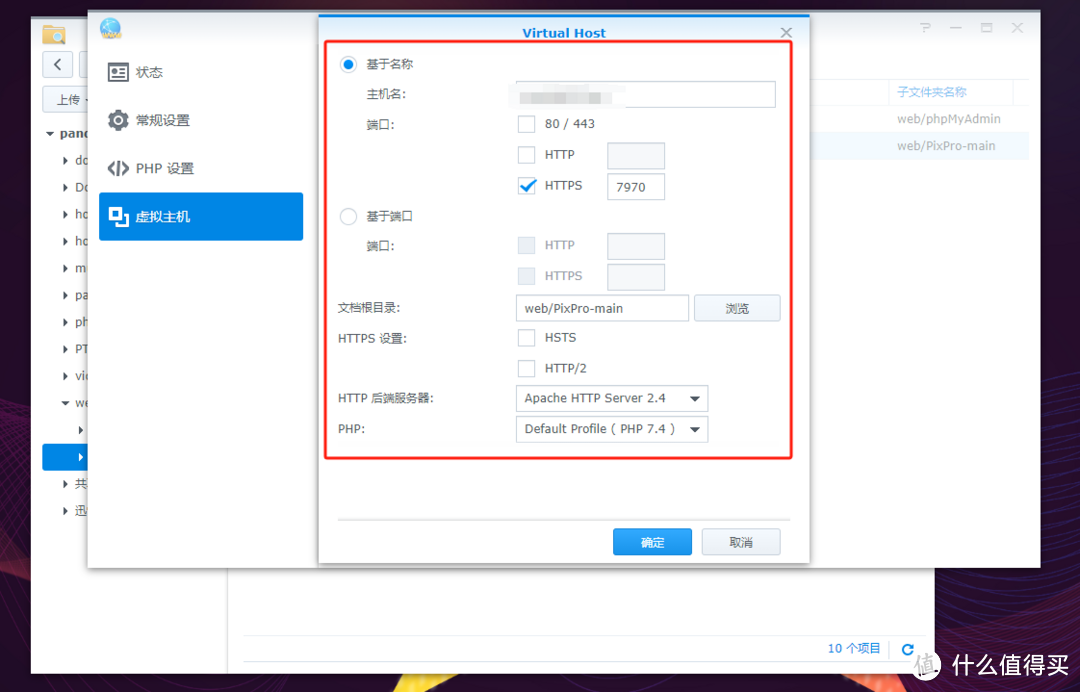Click the 10 个项目 item count

tap(854, 649)
